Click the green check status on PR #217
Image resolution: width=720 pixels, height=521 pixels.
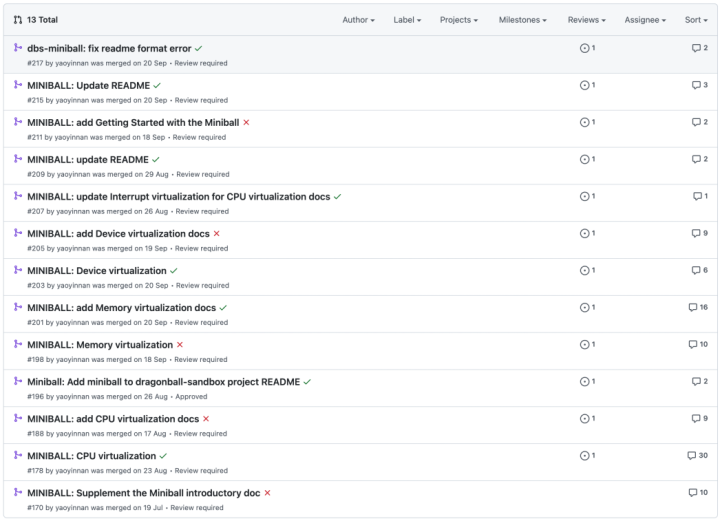(x=199, y=48)
